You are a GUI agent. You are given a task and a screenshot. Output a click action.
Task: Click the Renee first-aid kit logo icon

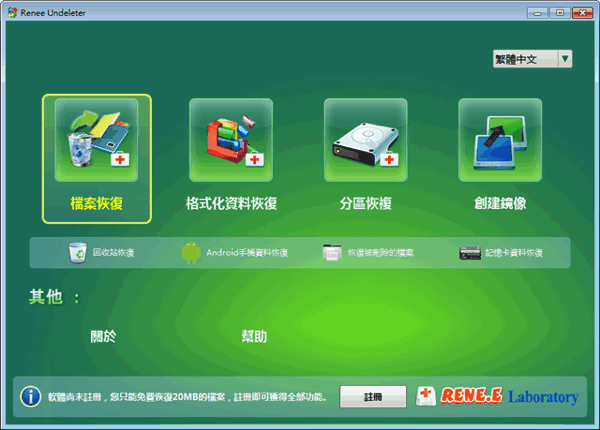(x=426, y=396)
